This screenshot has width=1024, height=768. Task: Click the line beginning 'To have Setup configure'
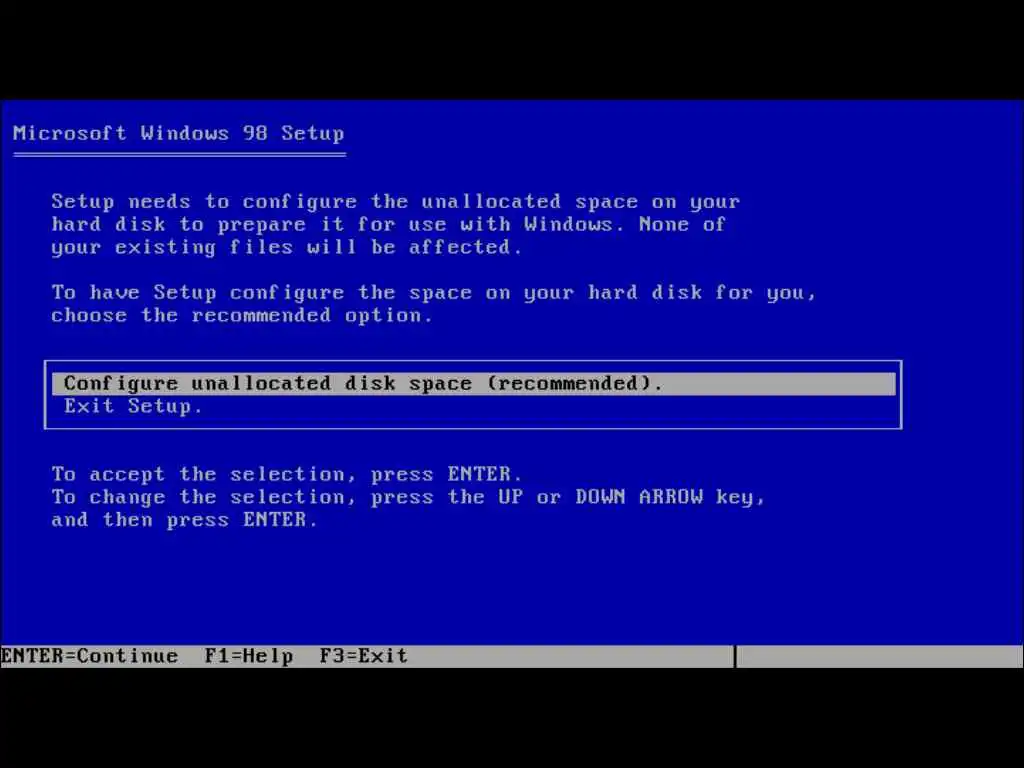click(x=434, y=293)
